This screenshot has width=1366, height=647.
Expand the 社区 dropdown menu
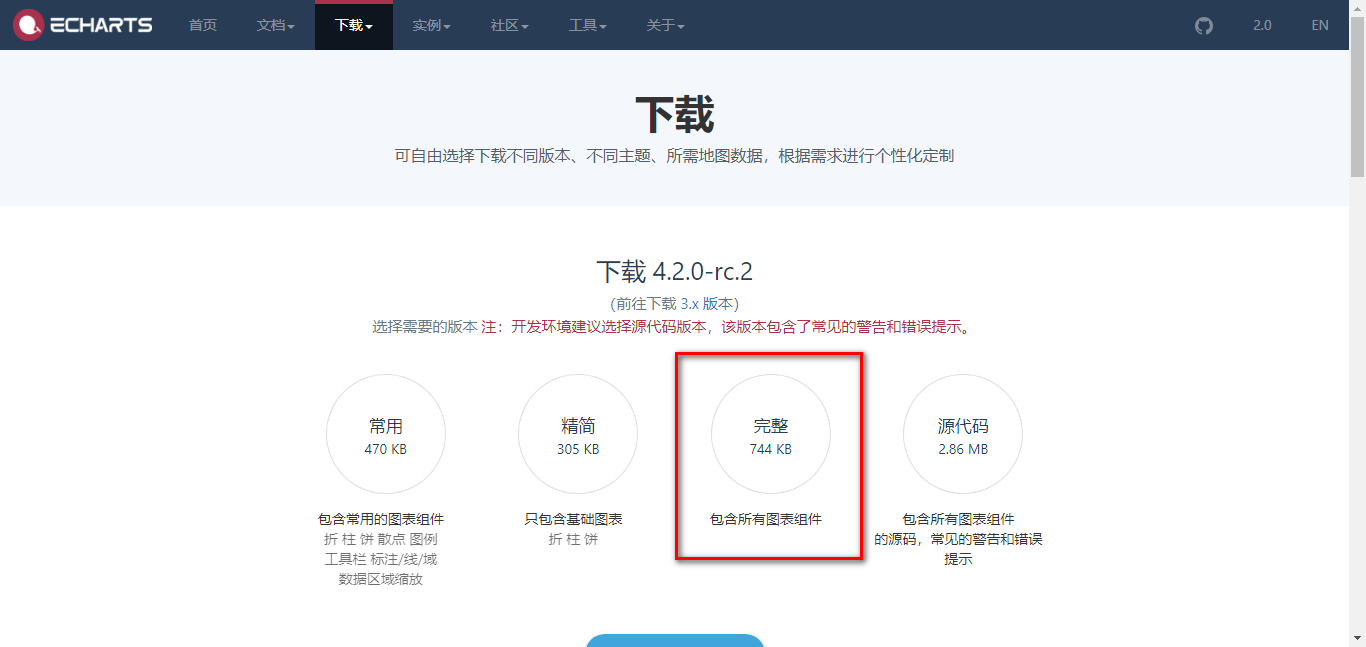pos(510,25)
